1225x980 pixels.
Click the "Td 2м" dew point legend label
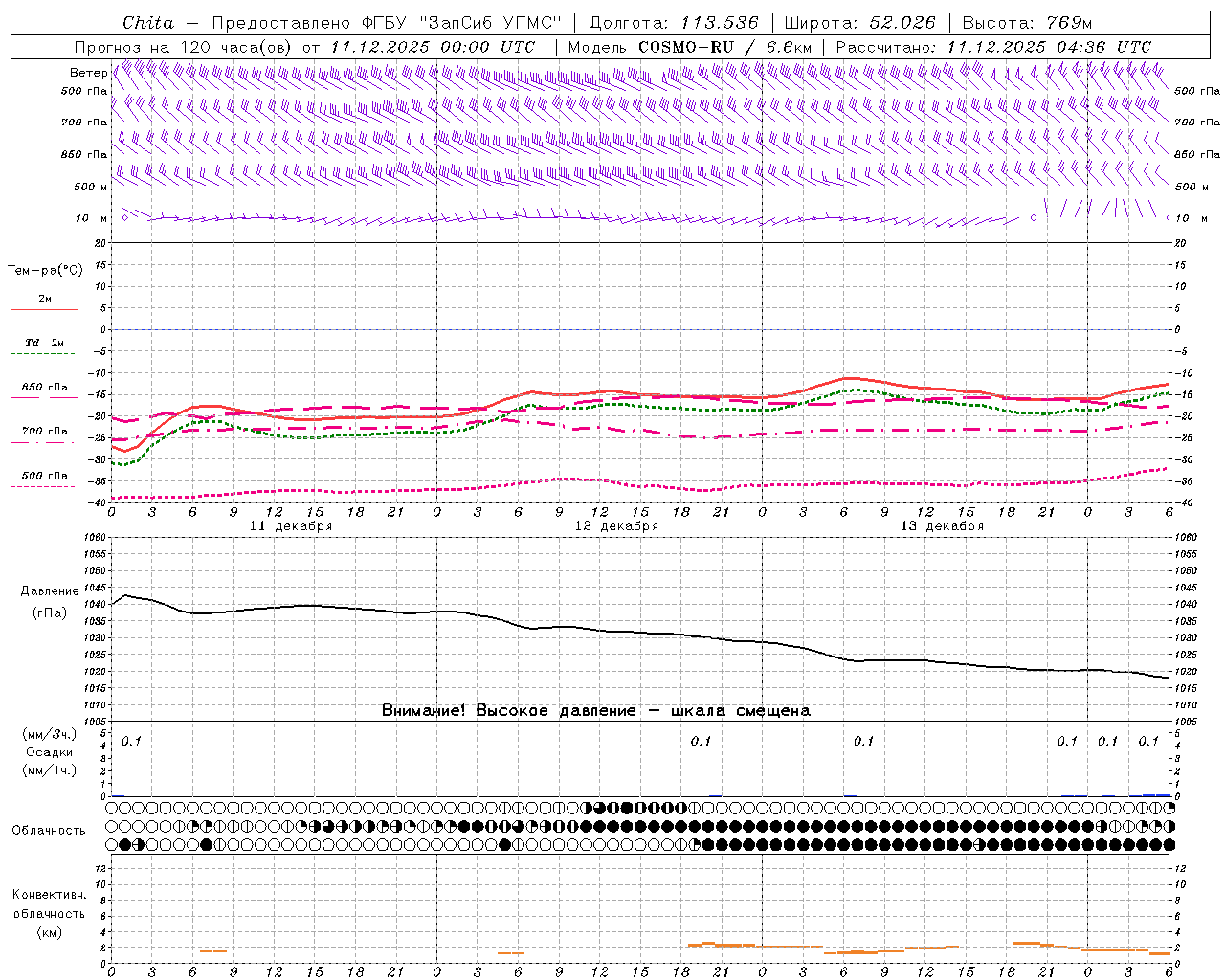pyautogui.click(x=44, y=343)
